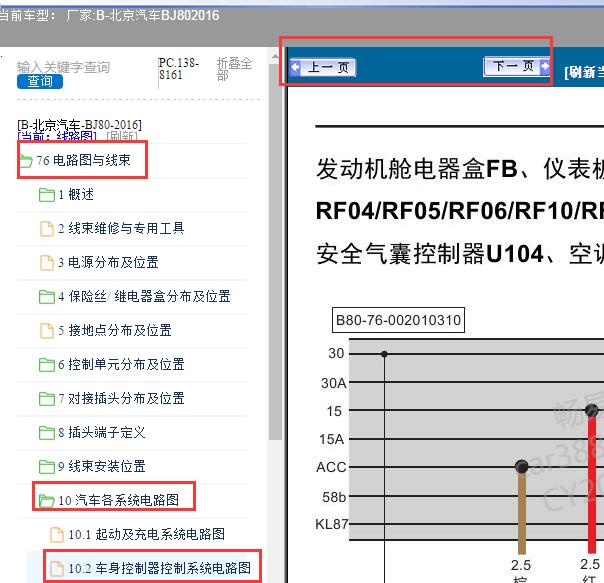This screenshot has width=604, height=583.
Task: Click the red wire below the 15 rail
Action: tap(592, 484)
